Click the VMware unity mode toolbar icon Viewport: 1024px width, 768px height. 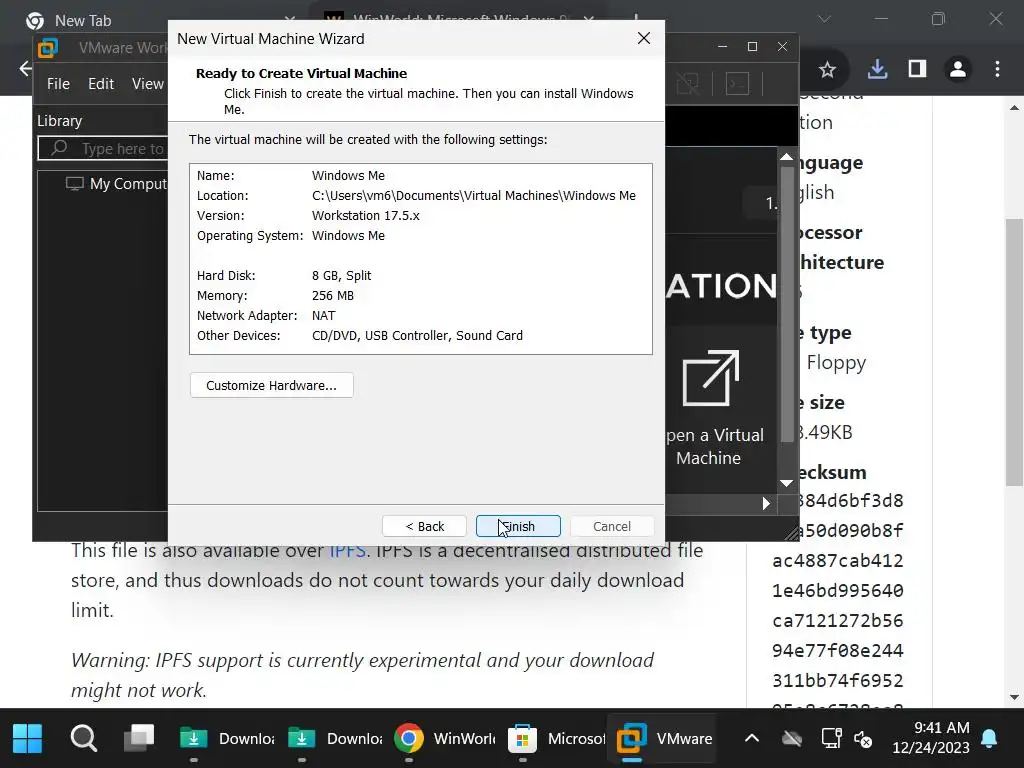point(688,84)
